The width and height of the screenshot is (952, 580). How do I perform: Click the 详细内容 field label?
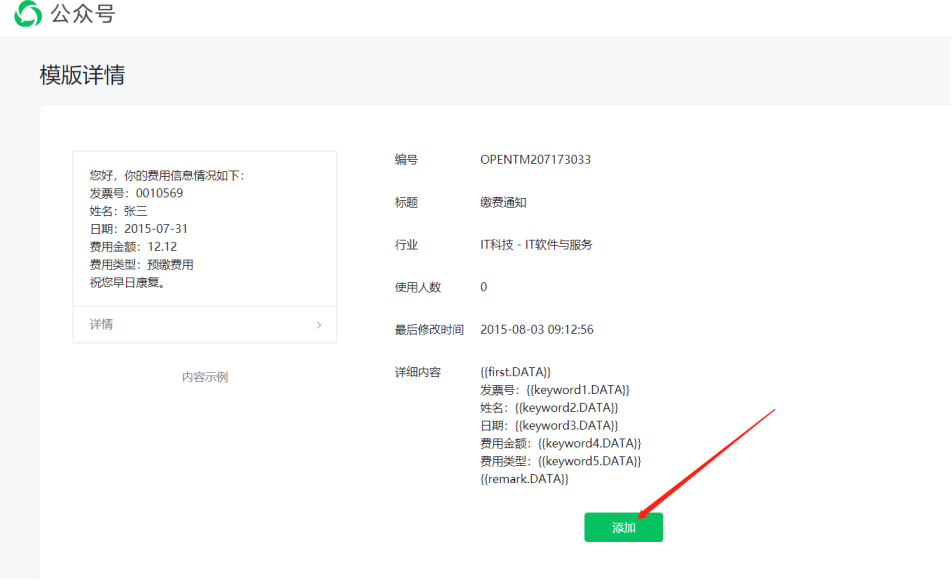coord(418,372)
